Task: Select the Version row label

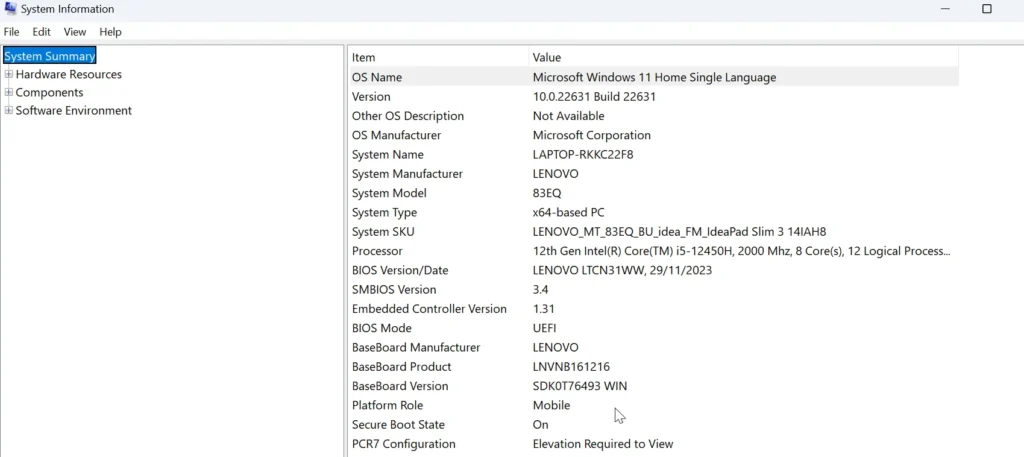Action: [x=371, y=97]
